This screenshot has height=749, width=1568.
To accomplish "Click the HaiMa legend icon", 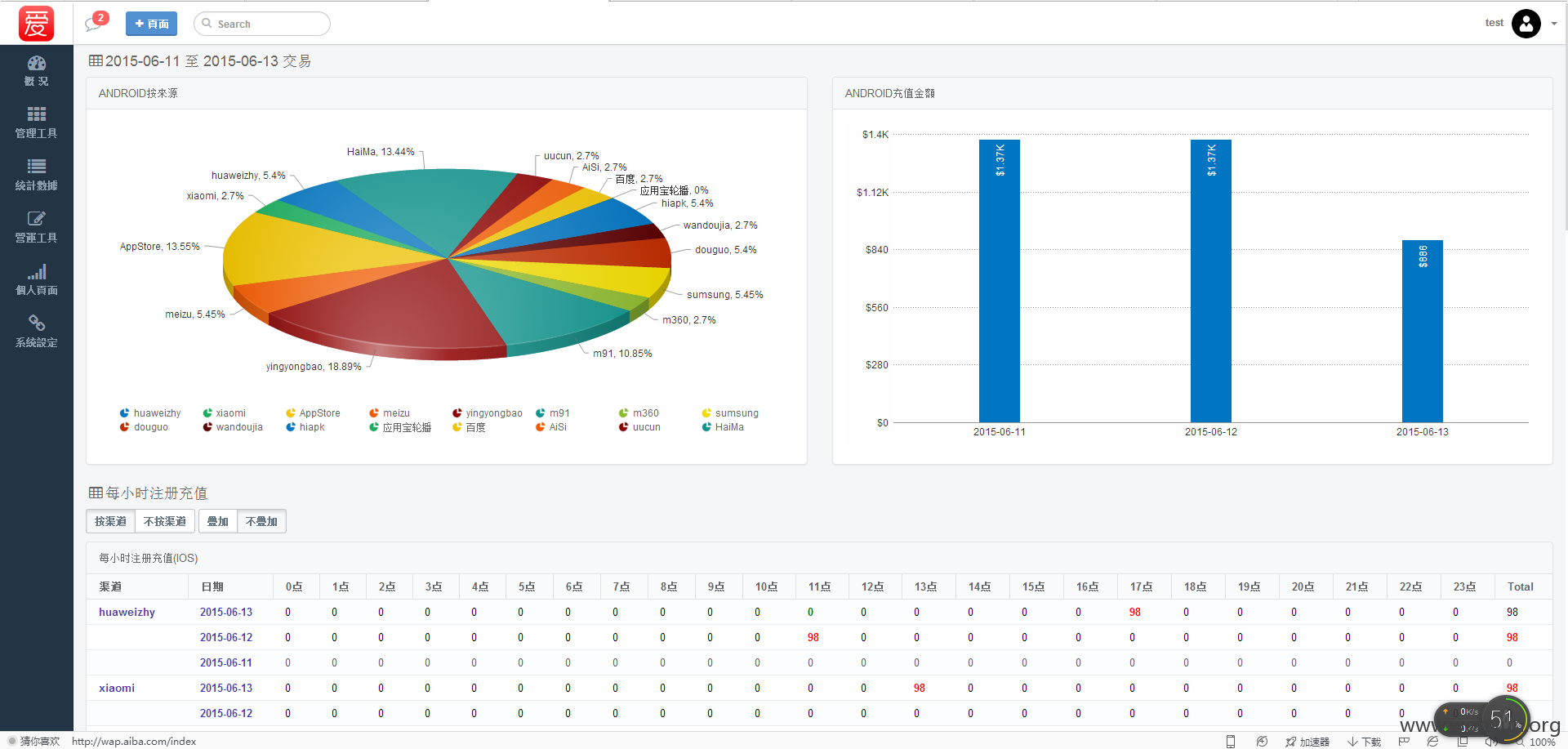I will click(706, 427).
